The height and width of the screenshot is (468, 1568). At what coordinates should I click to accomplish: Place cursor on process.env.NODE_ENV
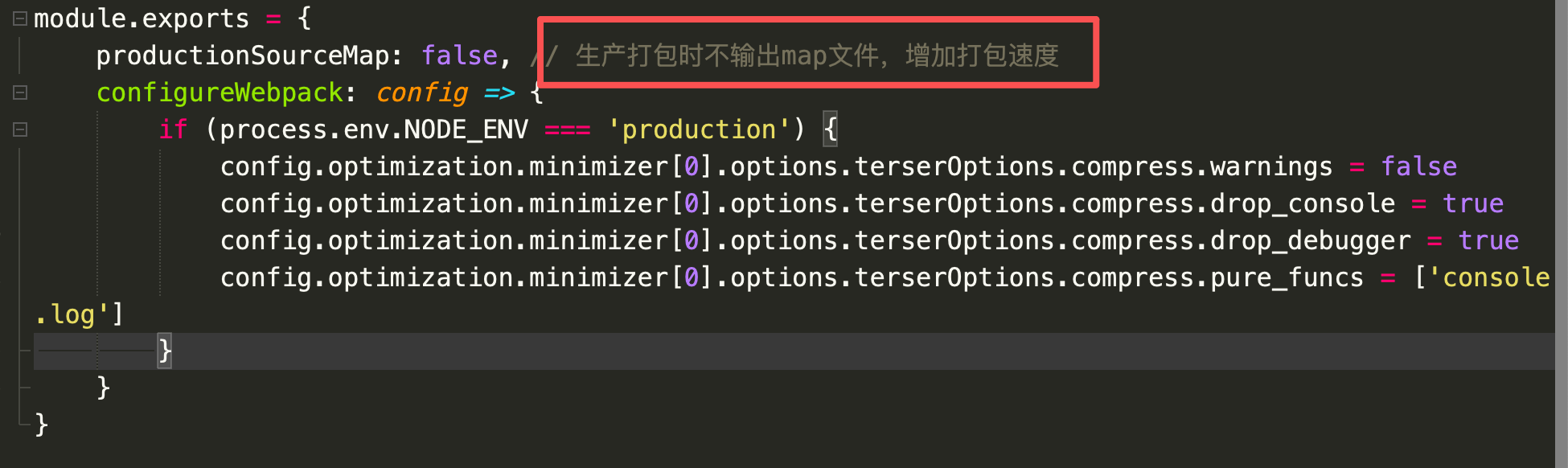[x=373, y=129]
